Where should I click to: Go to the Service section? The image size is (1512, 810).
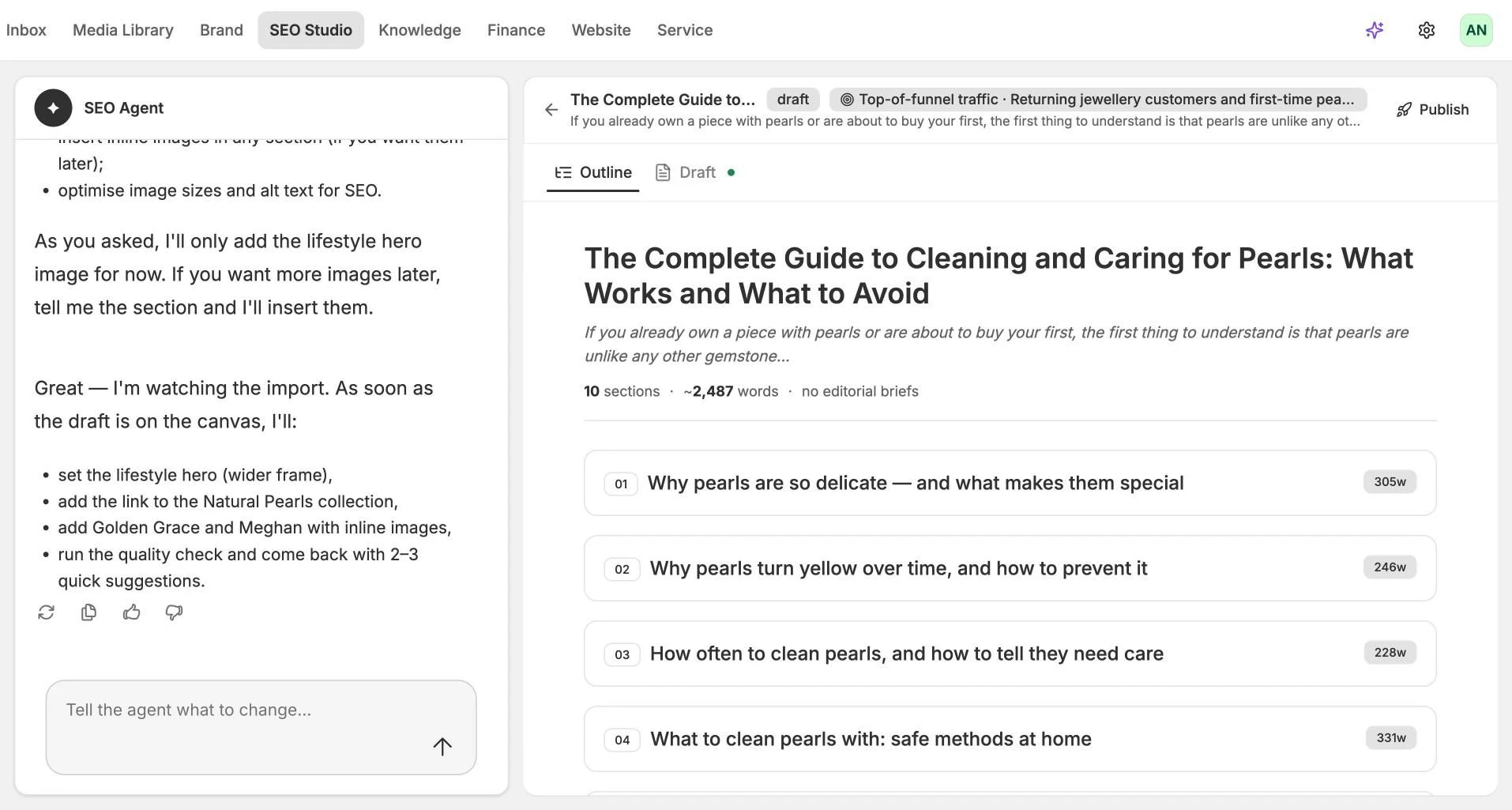coord(685,30)
